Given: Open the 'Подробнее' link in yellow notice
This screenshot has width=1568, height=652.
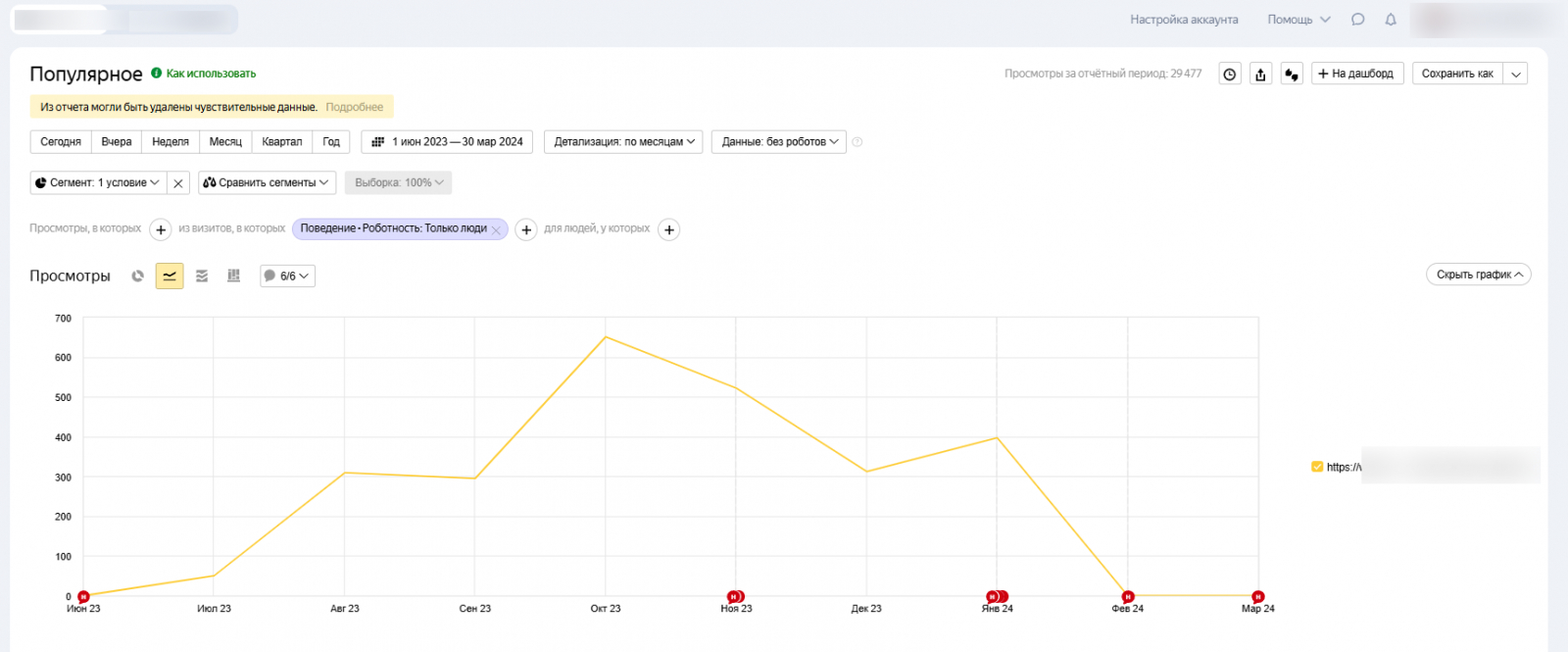Looking at the screenshot, I should 354,107.
